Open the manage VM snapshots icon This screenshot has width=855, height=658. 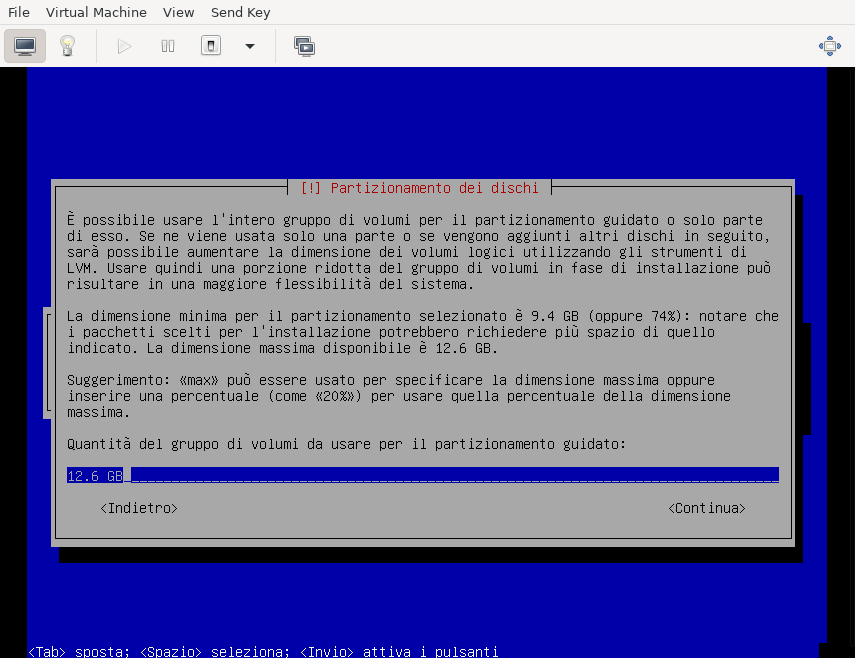[304, 46]
